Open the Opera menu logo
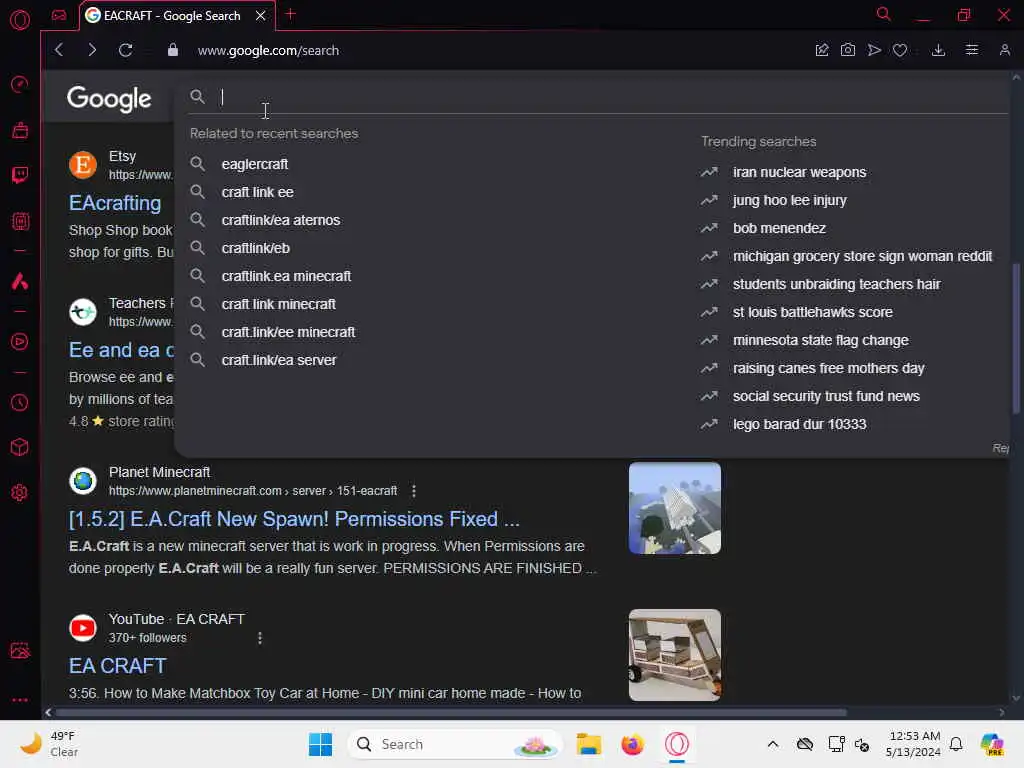The height and width of the screenshot is (768, 1024). (x=20, y=20)
